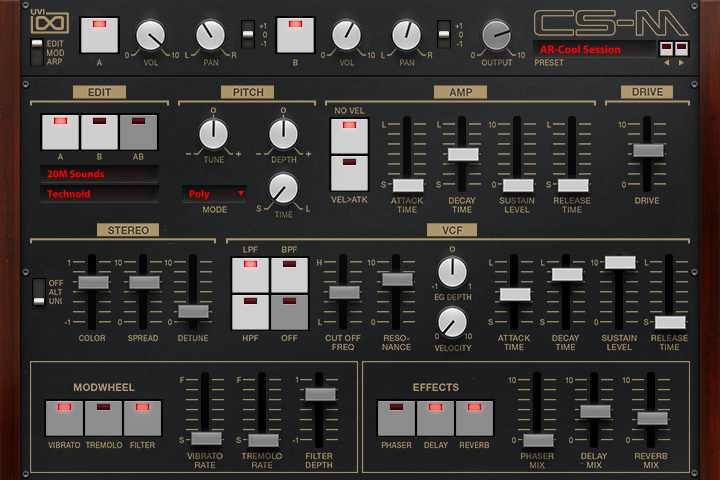Viewport: 720px width, 480px height.
Task: Click the VELOCITY knob in VCF
Action: tap(452, 321)
